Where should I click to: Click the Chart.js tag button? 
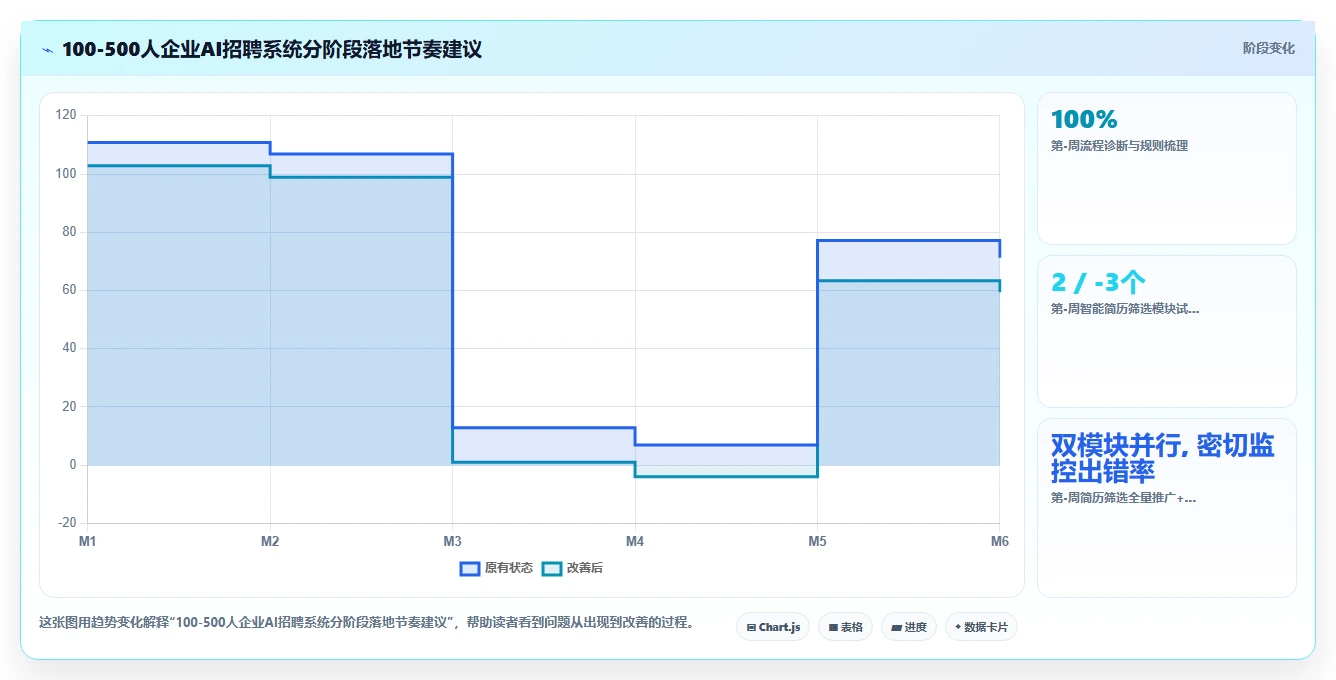click(773, 627)
